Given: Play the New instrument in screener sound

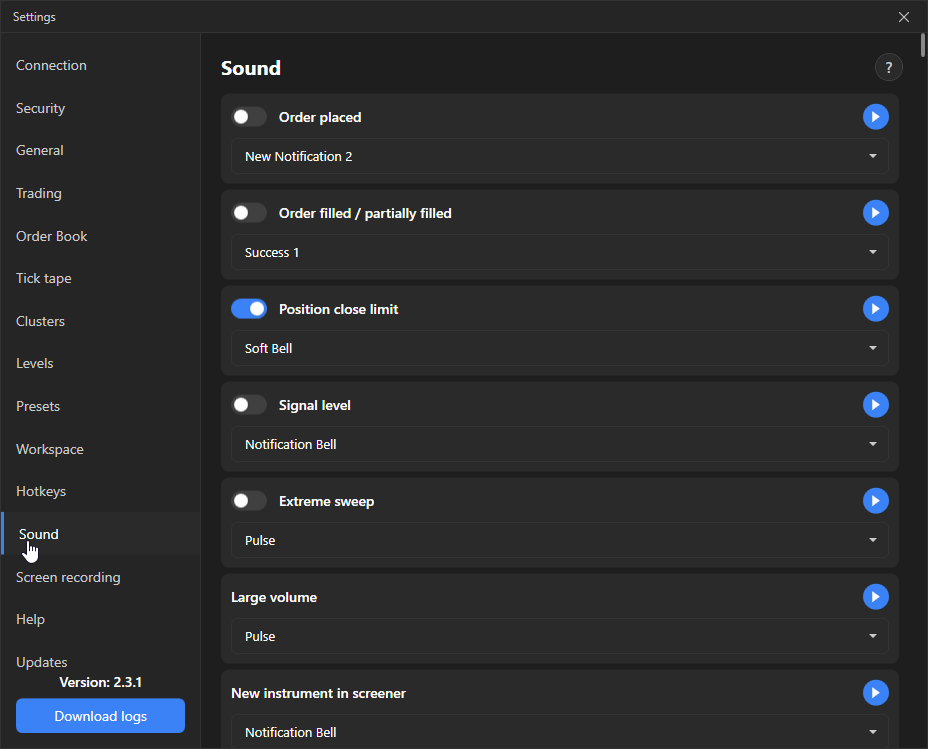Looking at the screenshot, I should point(875,692).
